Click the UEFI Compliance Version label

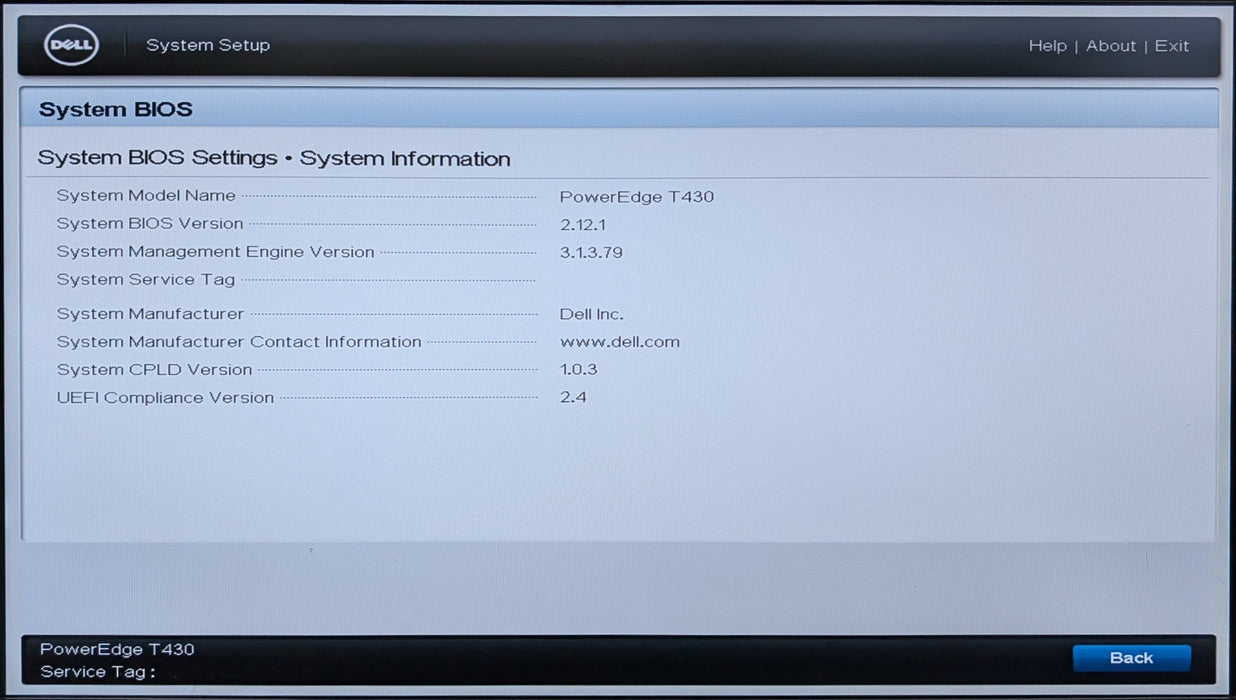pos(165,398)
